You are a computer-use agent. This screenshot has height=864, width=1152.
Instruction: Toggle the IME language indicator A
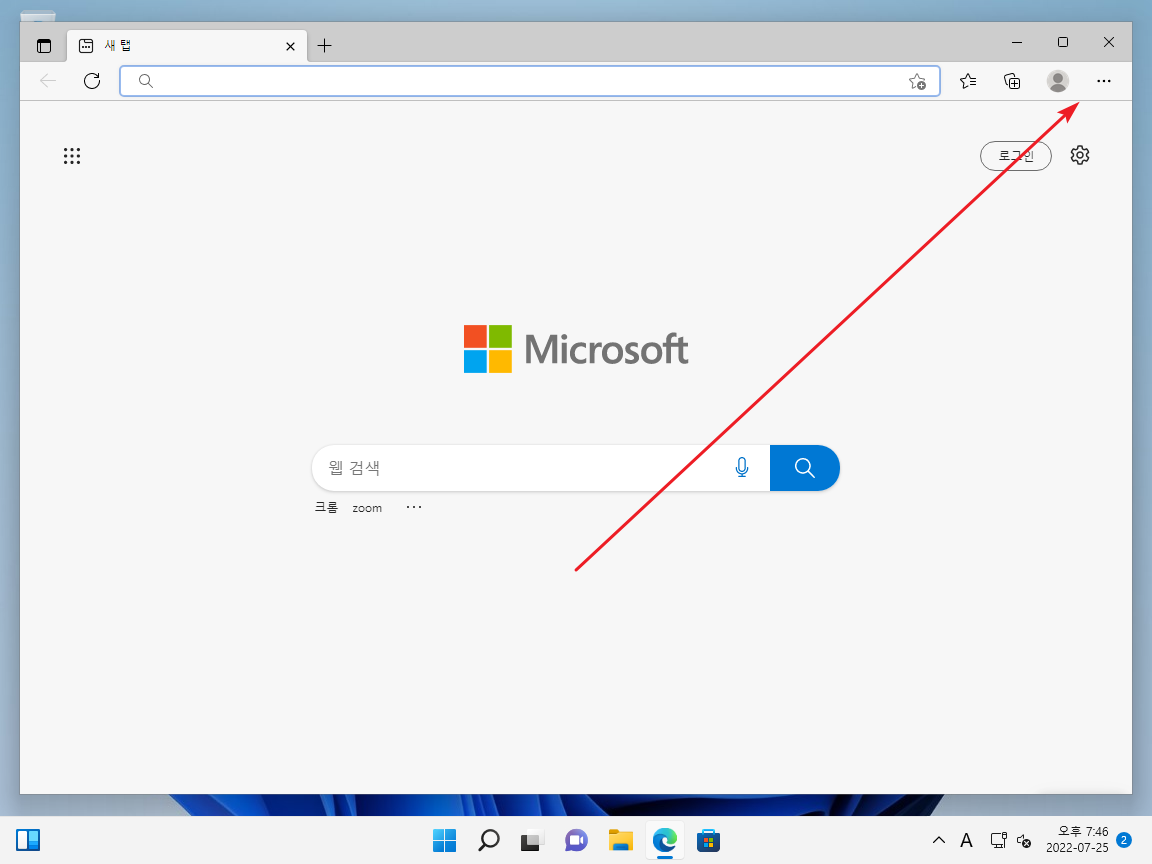pos(967,840)
